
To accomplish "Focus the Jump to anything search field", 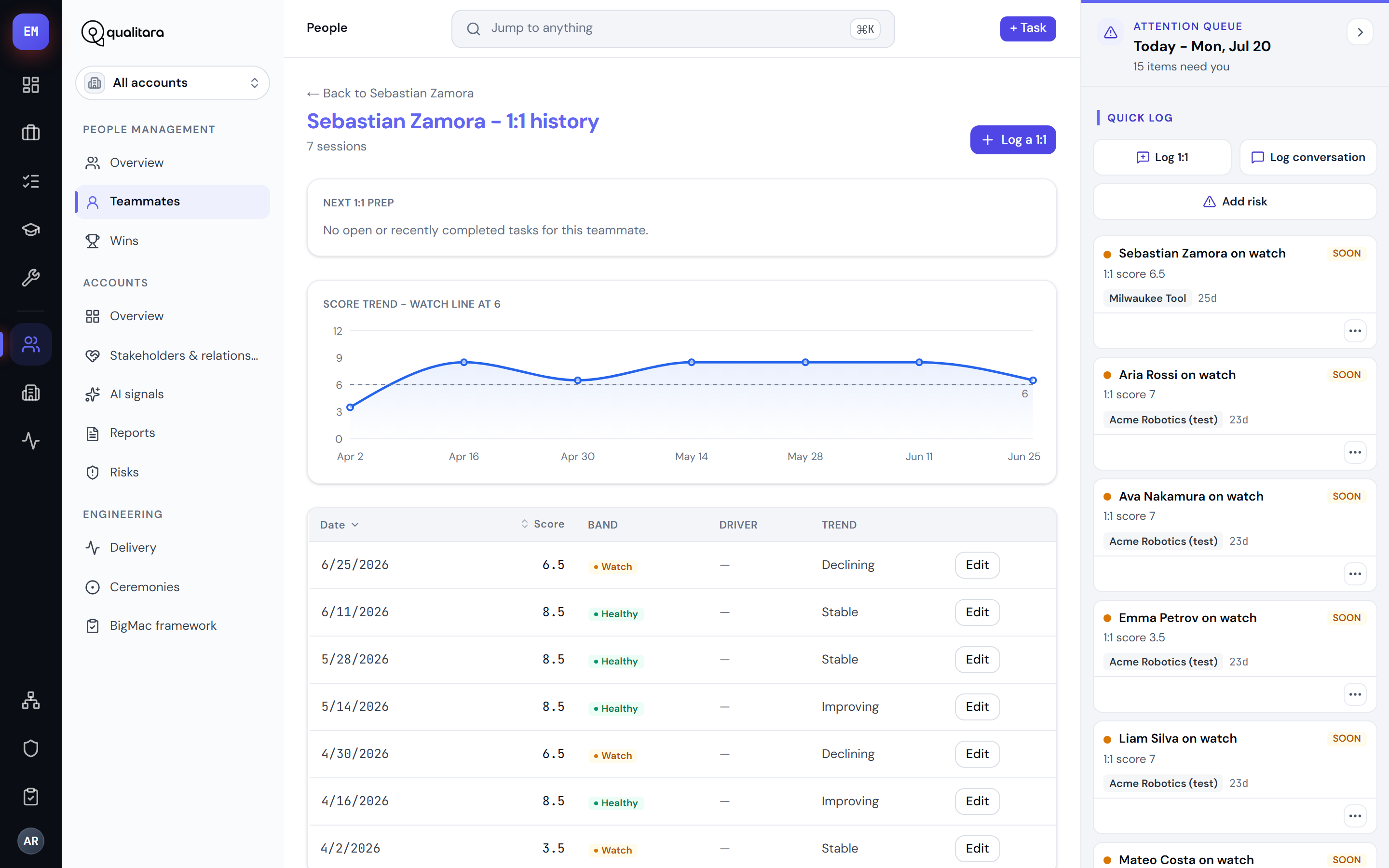I will (x=673, y=29).
